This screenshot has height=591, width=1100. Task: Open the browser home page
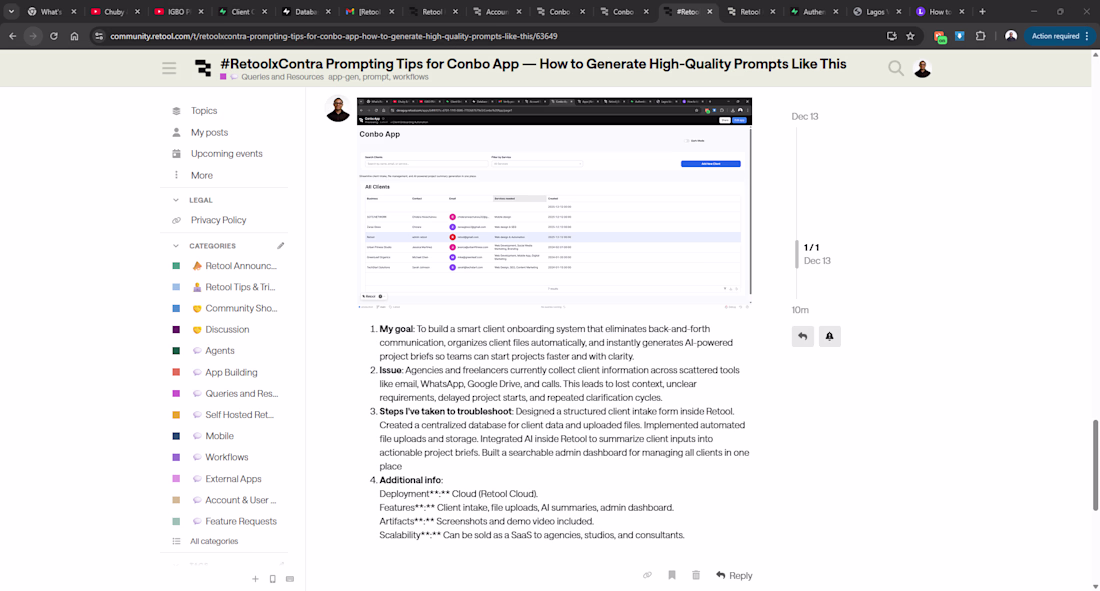coord(74,36)
